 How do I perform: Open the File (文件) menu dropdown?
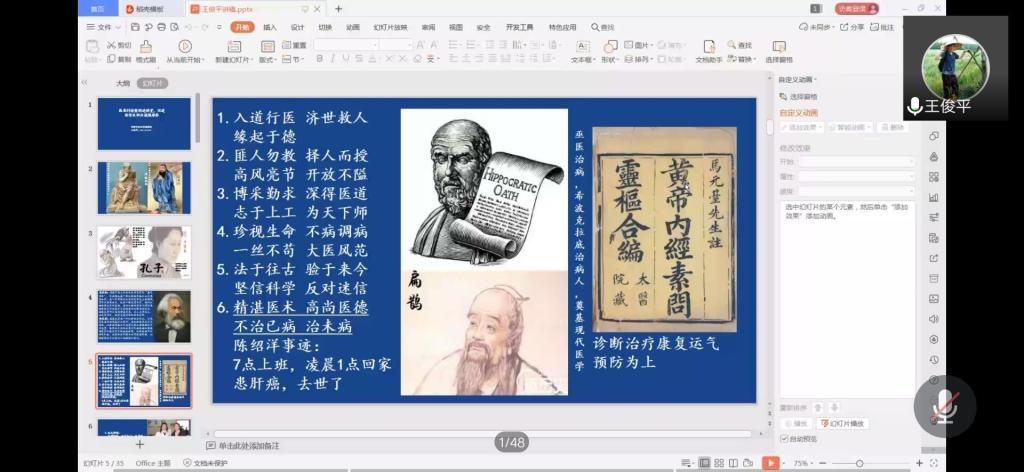[104, 27]
